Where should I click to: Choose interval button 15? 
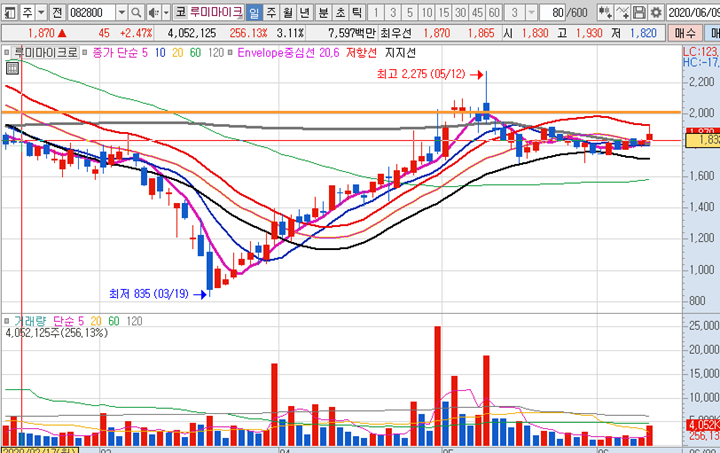[444, 12]
